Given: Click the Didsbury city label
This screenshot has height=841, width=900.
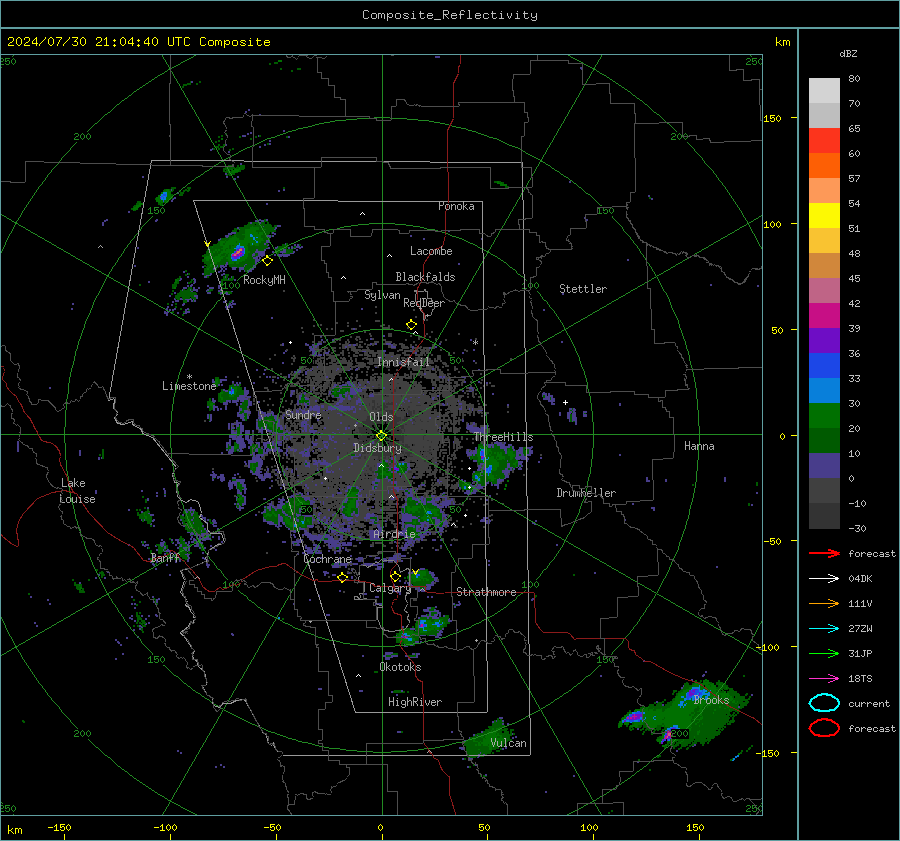Looking at the screenshot, I should click(x=377, y=448).
